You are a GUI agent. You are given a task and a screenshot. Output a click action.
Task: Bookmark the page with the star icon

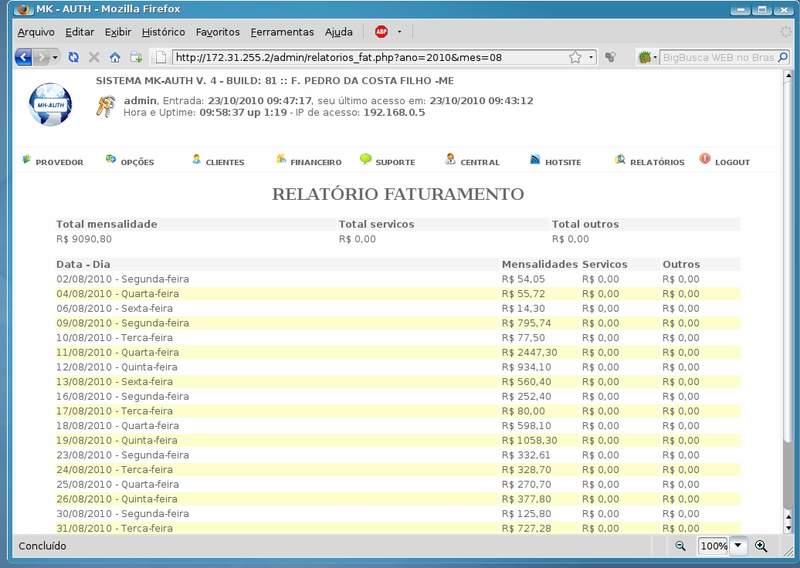pos(575,57)
